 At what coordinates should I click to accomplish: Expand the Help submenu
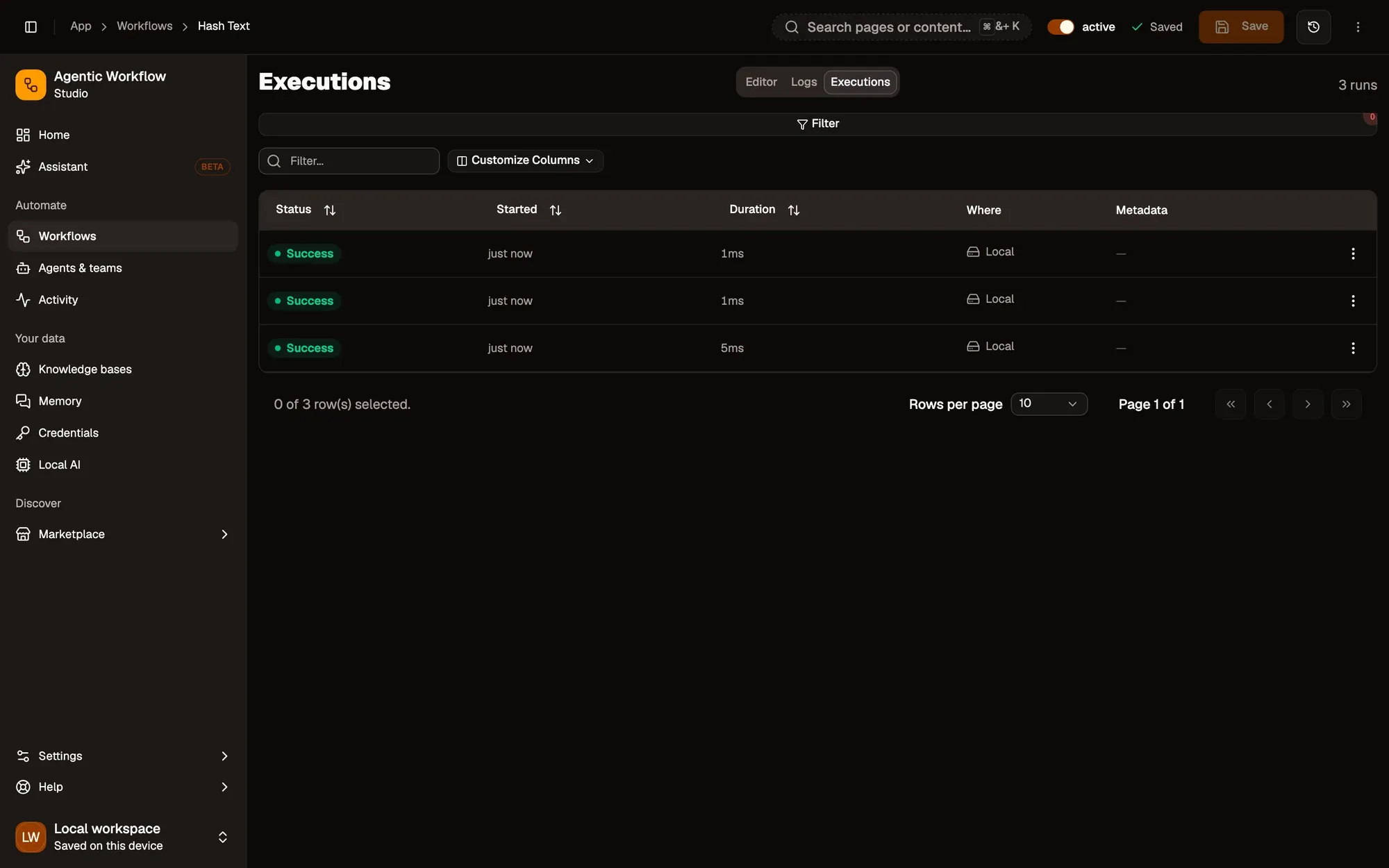pyautogui.click(x=123, y=787)
